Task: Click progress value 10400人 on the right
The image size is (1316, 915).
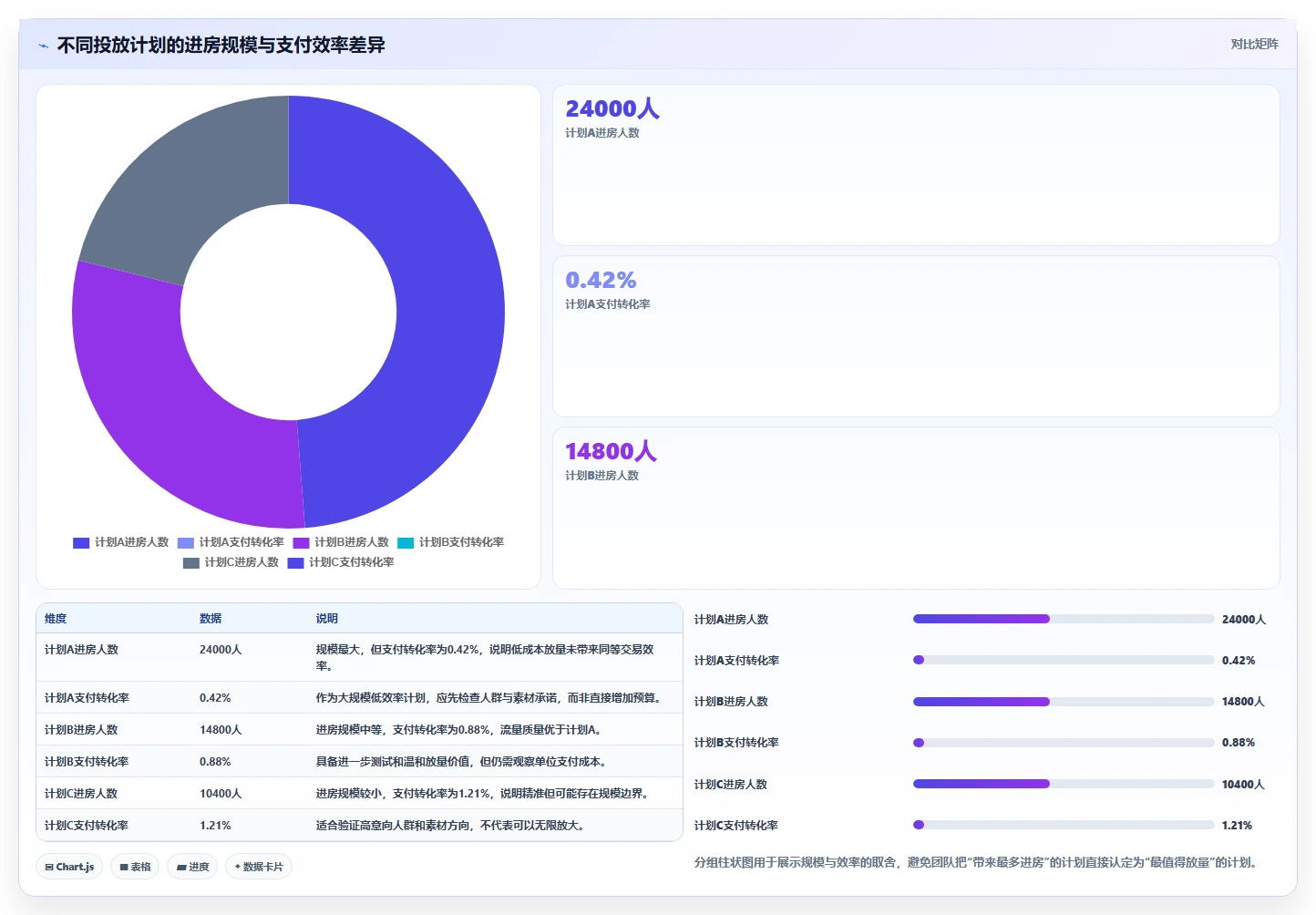Action: coord(1243,785)
